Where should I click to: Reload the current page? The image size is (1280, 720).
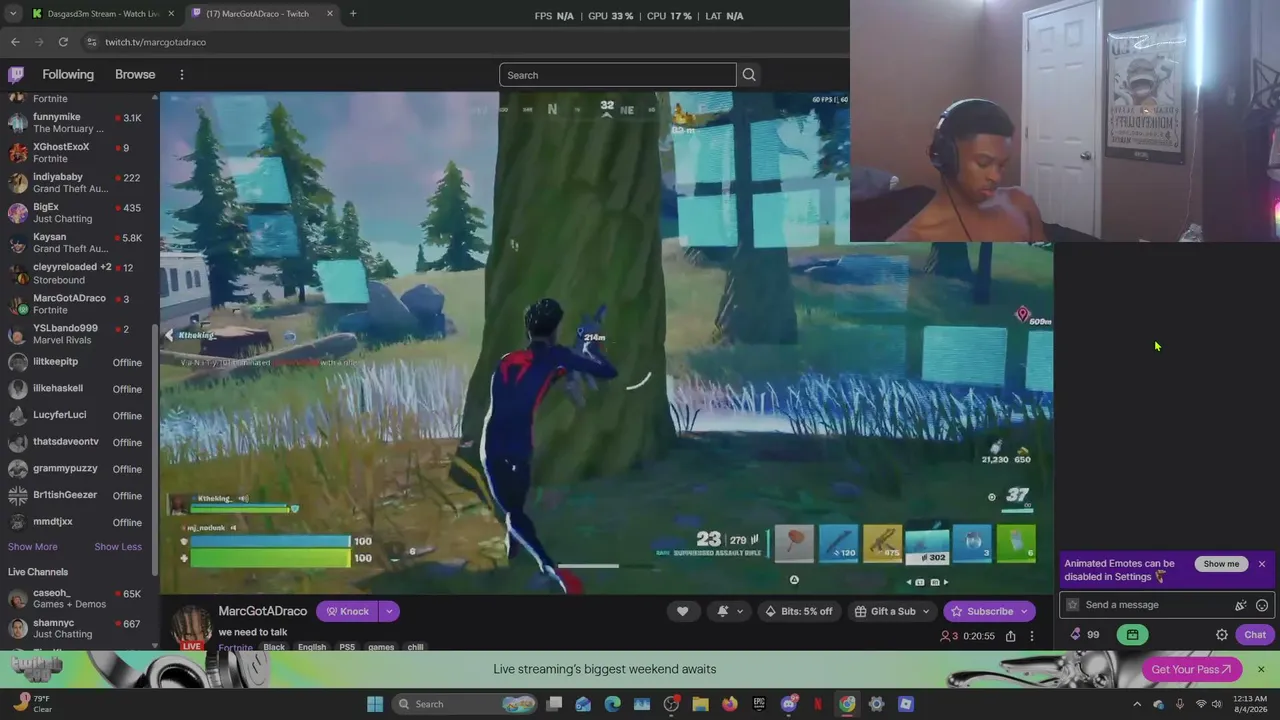pyautogui.click(x=63, y=42)
